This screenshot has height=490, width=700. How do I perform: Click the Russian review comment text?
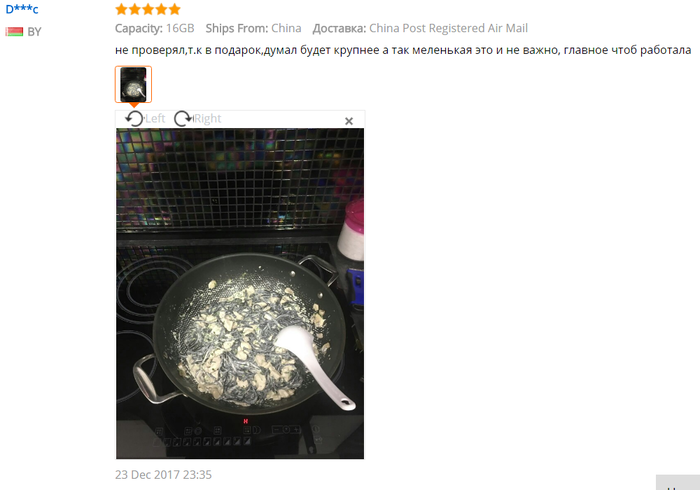403,50
